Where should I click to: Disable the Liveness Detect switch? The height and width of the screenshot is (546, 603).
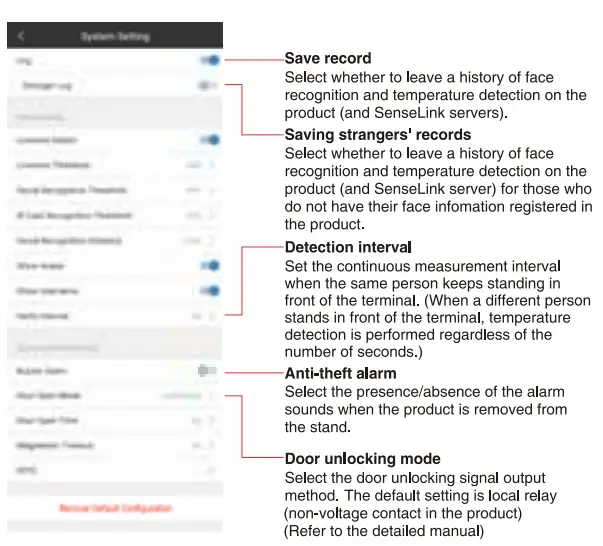pos(208,141)
